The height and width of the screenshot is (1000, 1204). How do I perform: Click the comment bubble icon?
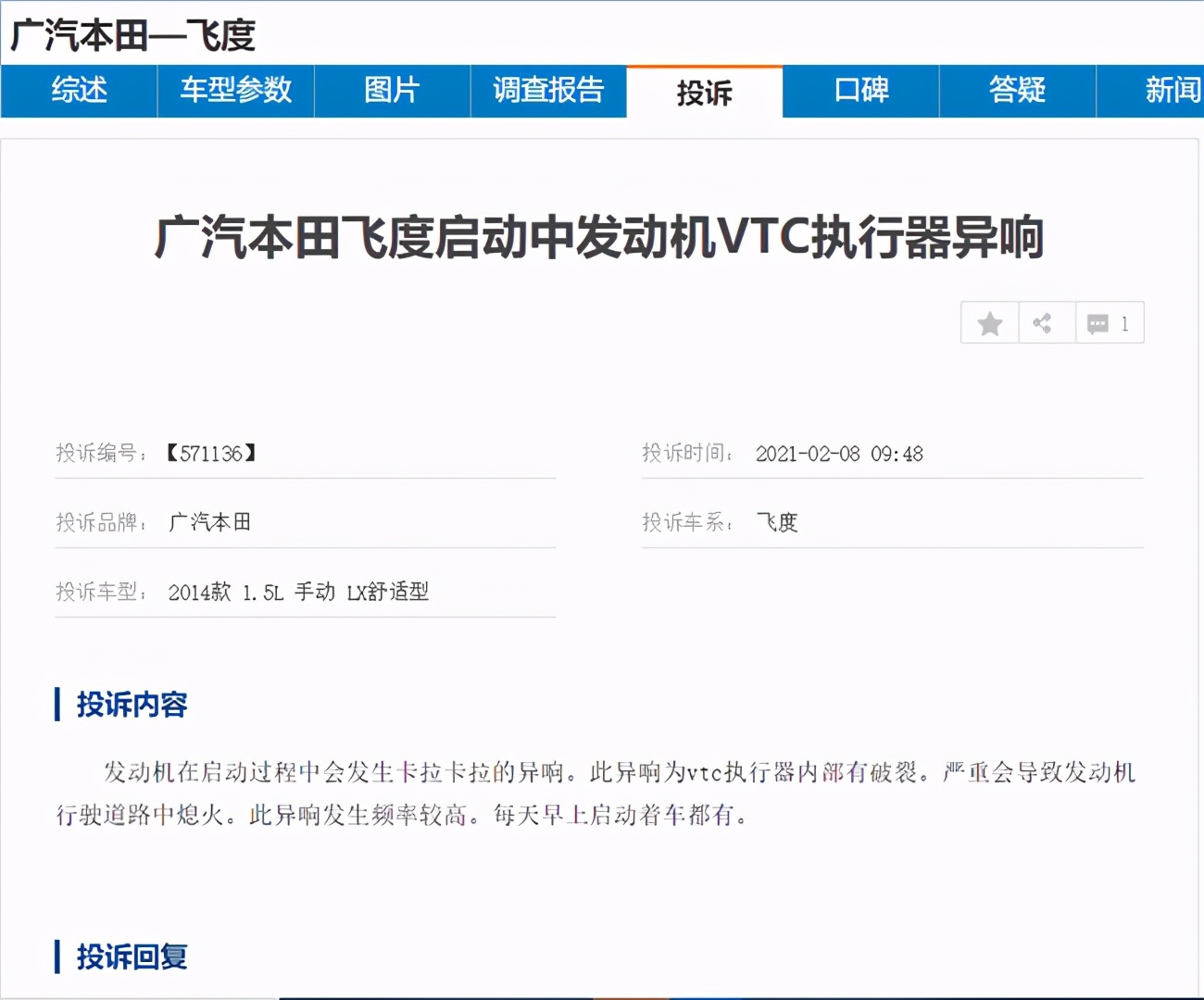point(1098,322)
